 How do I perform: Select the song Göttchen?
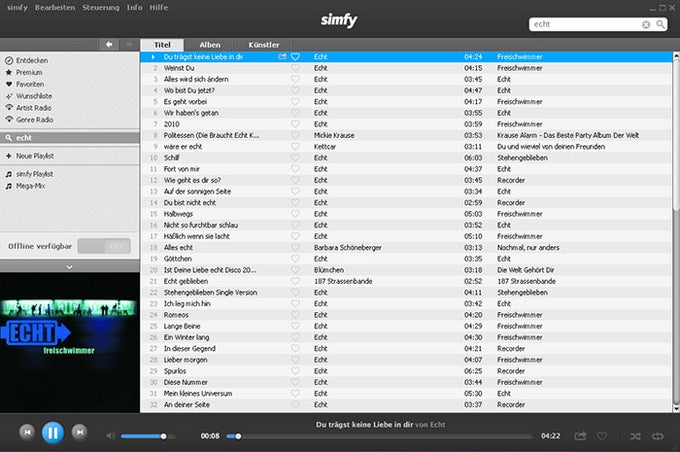point(177,259)
